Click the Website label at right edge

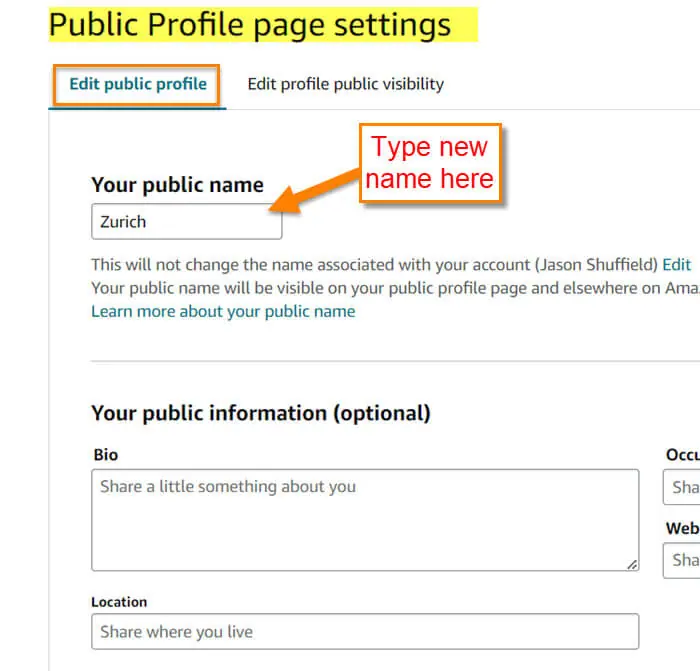pyautogui.click(x=683, y=528)
